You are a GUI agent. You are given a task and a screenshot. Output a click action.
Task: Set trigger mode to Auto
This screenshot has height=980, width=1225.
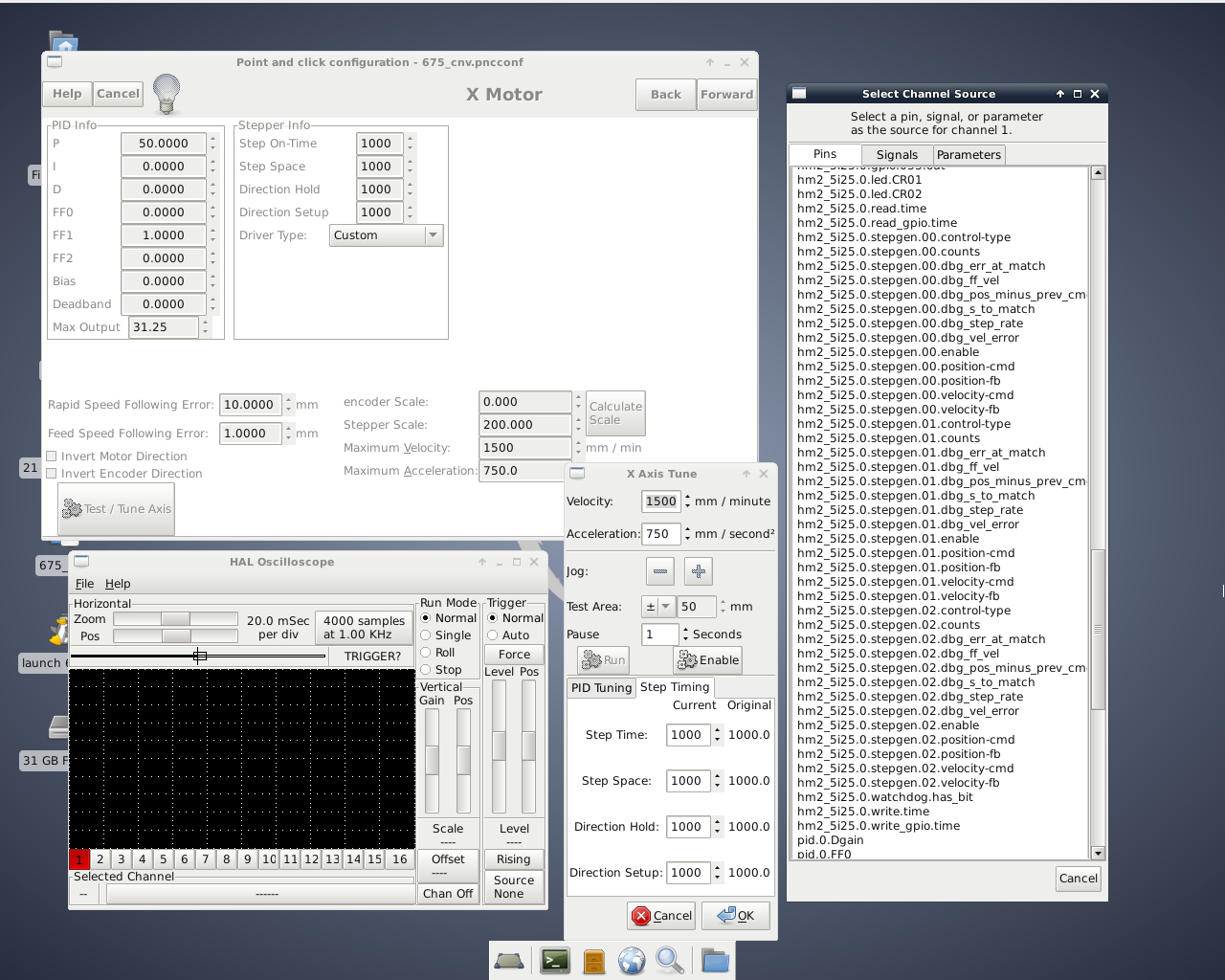[x=493, y=635]
